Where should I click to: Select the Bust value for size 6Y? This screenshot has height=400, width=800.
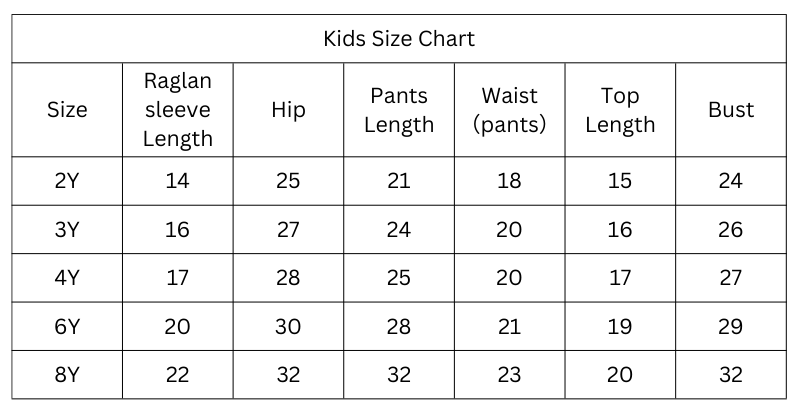click(731, 327)
